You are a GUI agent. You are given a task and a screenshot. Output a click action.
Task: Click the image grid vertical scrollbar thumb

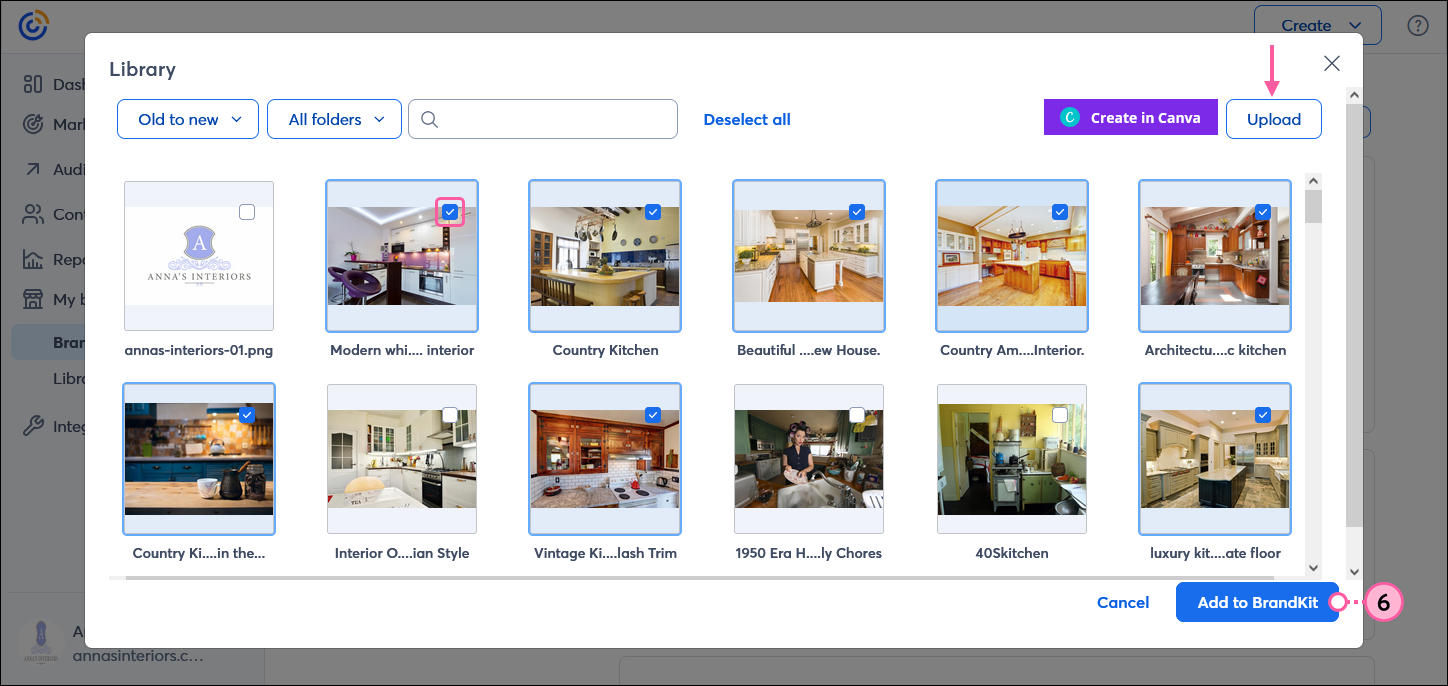pyautogui.click(x=1313, y=208)
